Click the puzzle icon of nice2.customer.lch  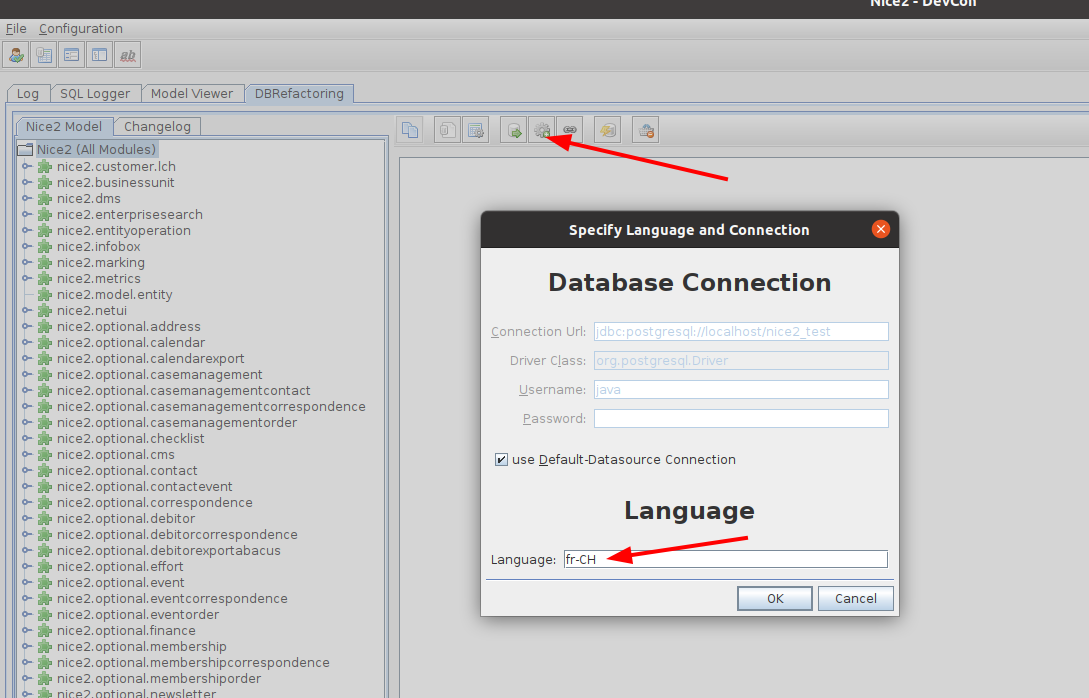45,167
